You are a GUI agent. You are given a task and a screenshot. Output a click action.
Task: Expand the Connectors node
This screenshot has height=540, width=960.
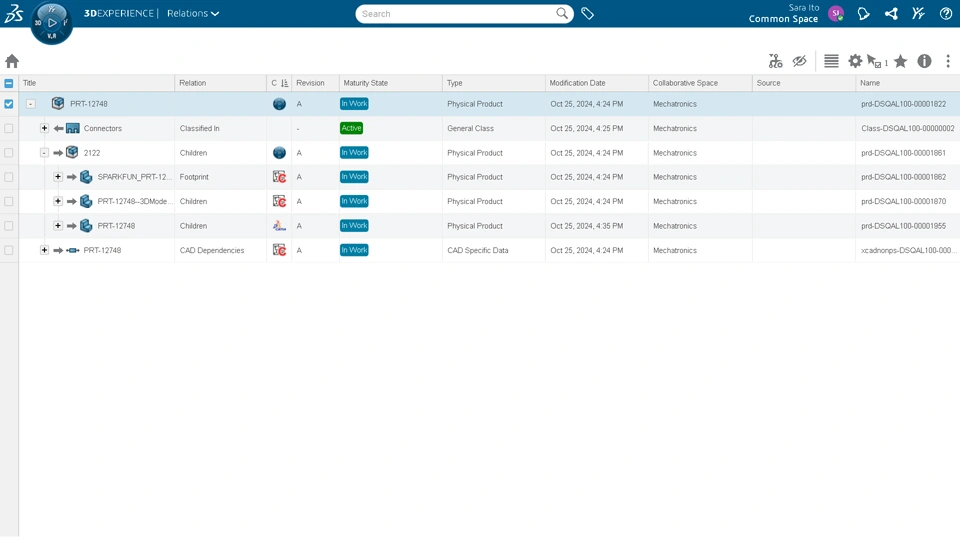click(44, 128)
